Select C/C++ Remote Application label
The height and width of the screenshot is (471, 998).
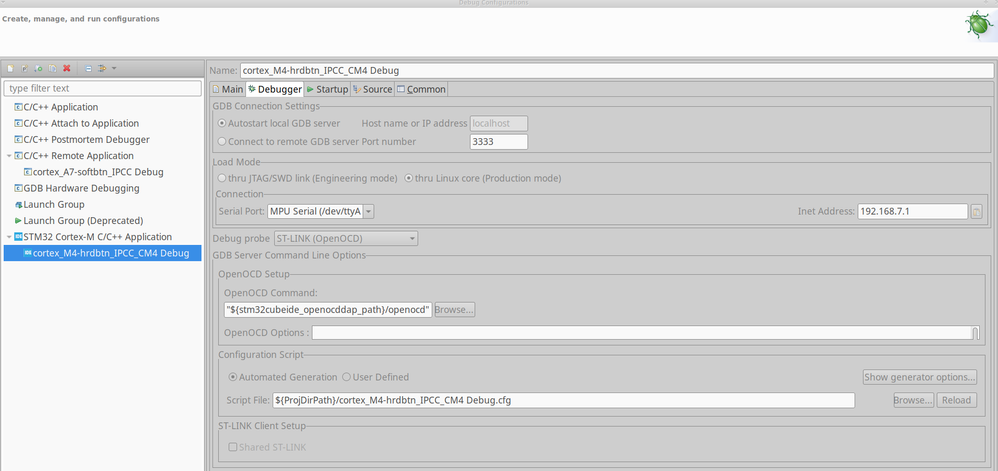click(x=79, y=156)
